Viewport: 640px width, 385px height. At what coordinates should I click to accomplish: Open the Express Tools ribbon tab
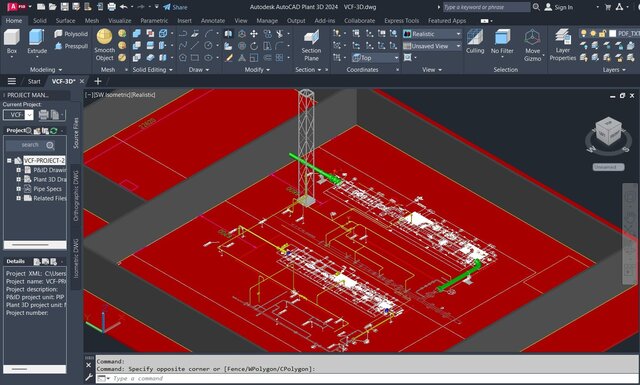coord(401,20)
